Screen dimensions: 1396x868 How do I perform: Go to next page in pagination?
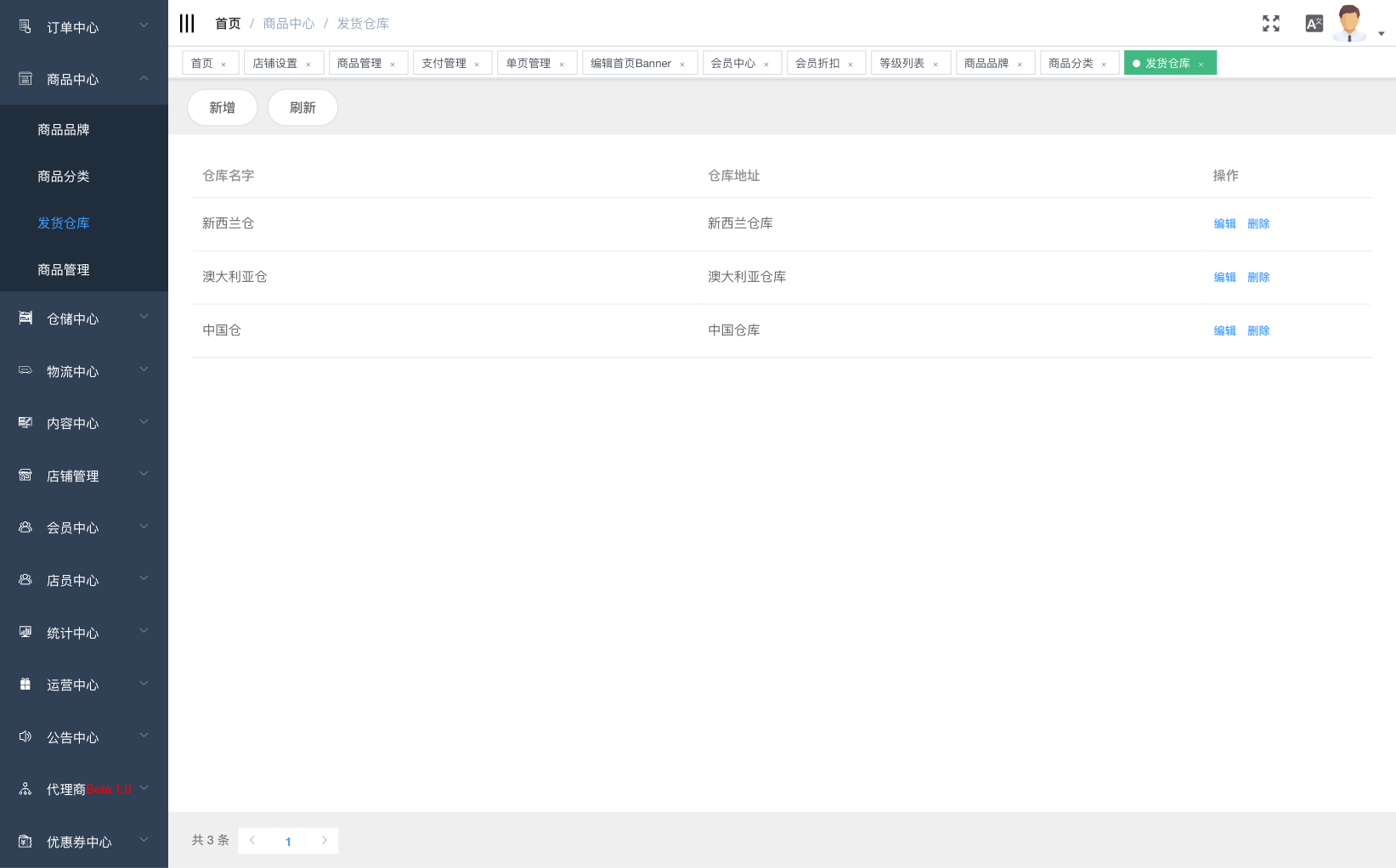tap(324, 840)
